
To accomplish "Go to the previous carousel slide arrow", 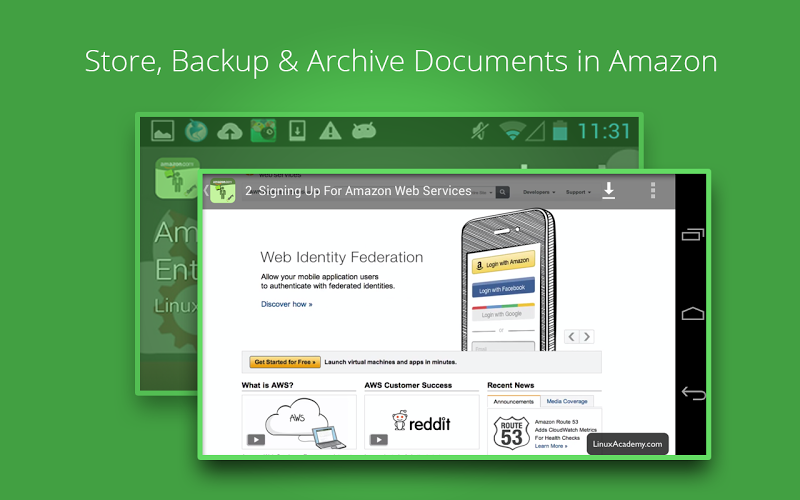I will pos(571,337).
